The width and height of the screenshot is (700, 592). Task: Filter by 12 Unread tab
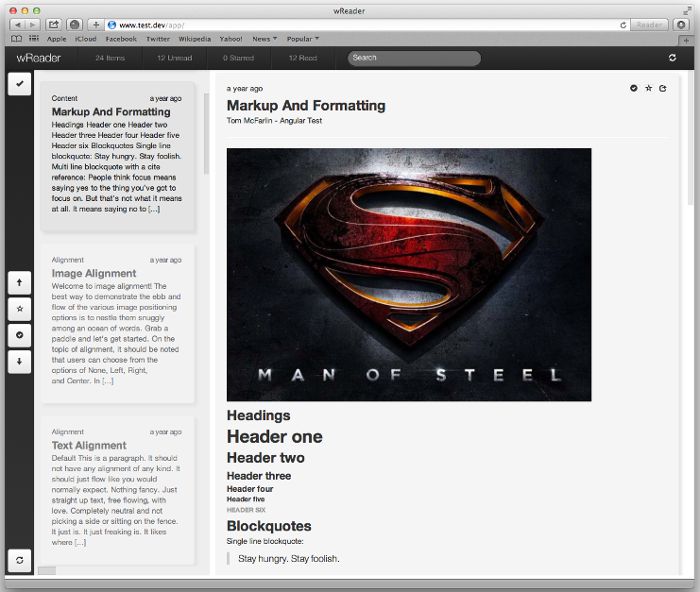(x=175, y=58)
